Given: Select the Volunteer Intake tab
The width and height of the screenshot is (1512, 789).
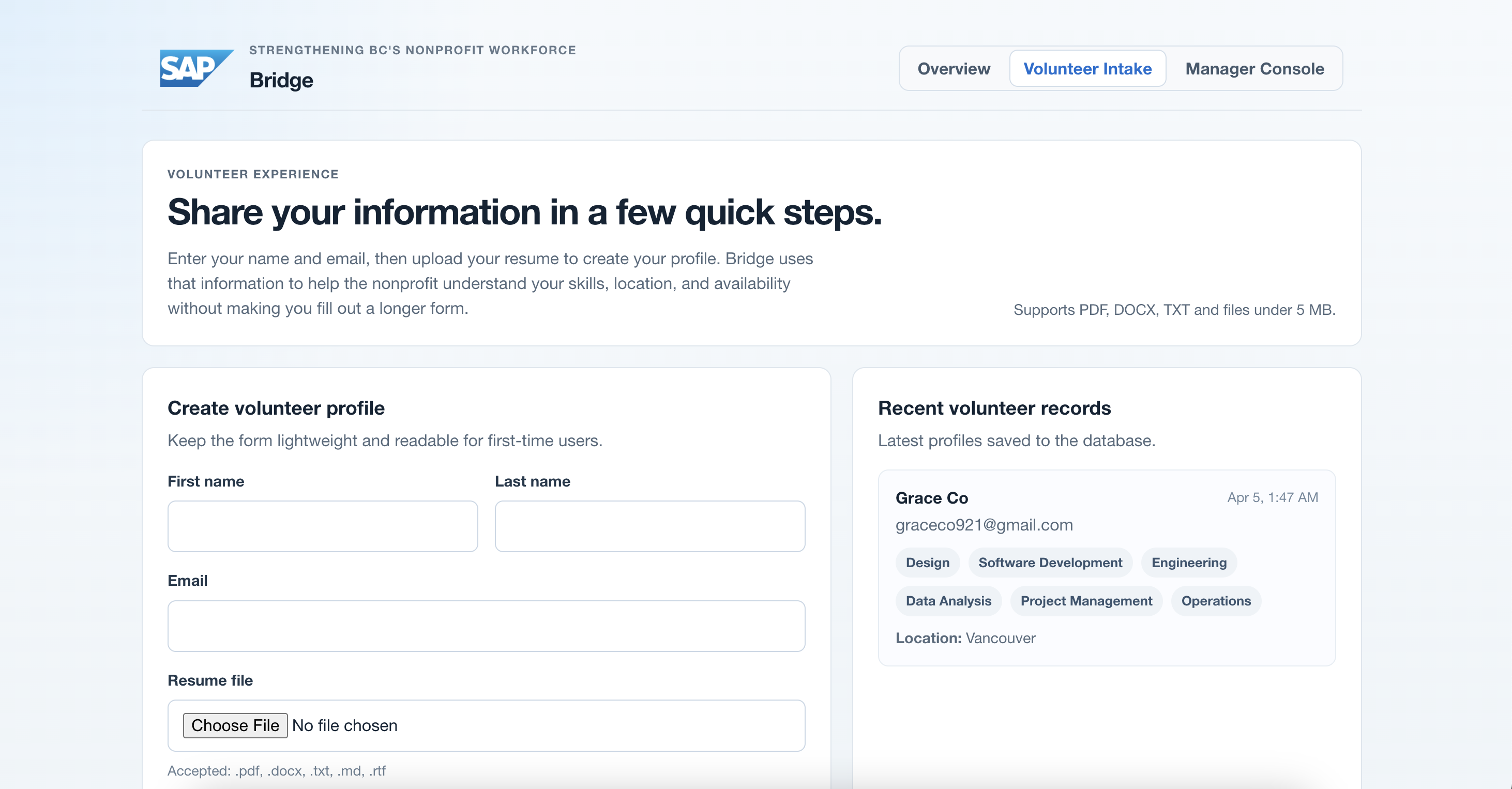Looking at the screenshot, I should (1087, 69).
